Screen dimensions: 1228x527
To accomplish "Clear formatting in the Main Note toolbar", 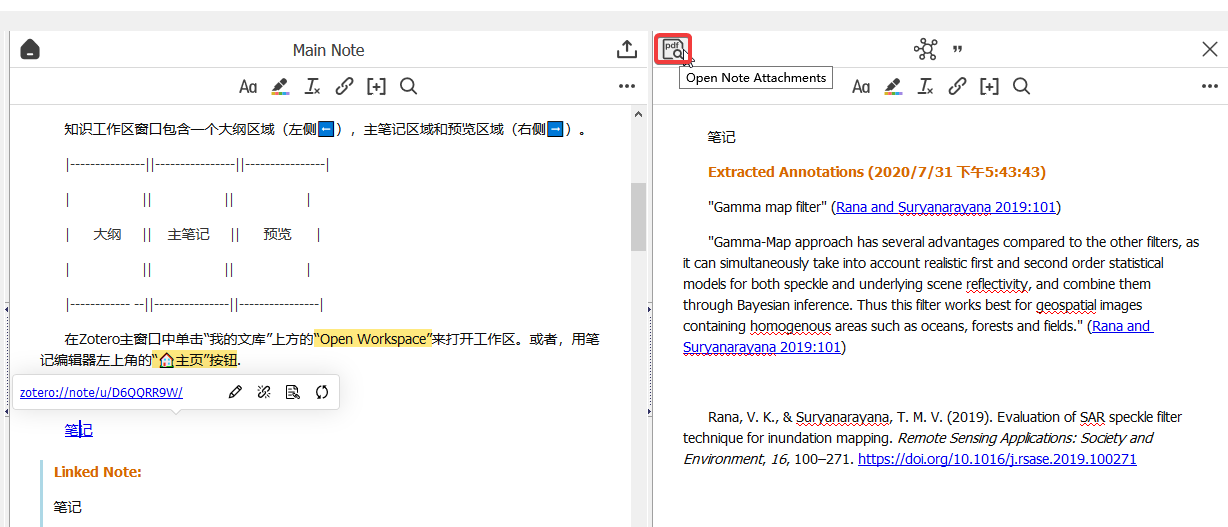I will [x=312, y=87].
